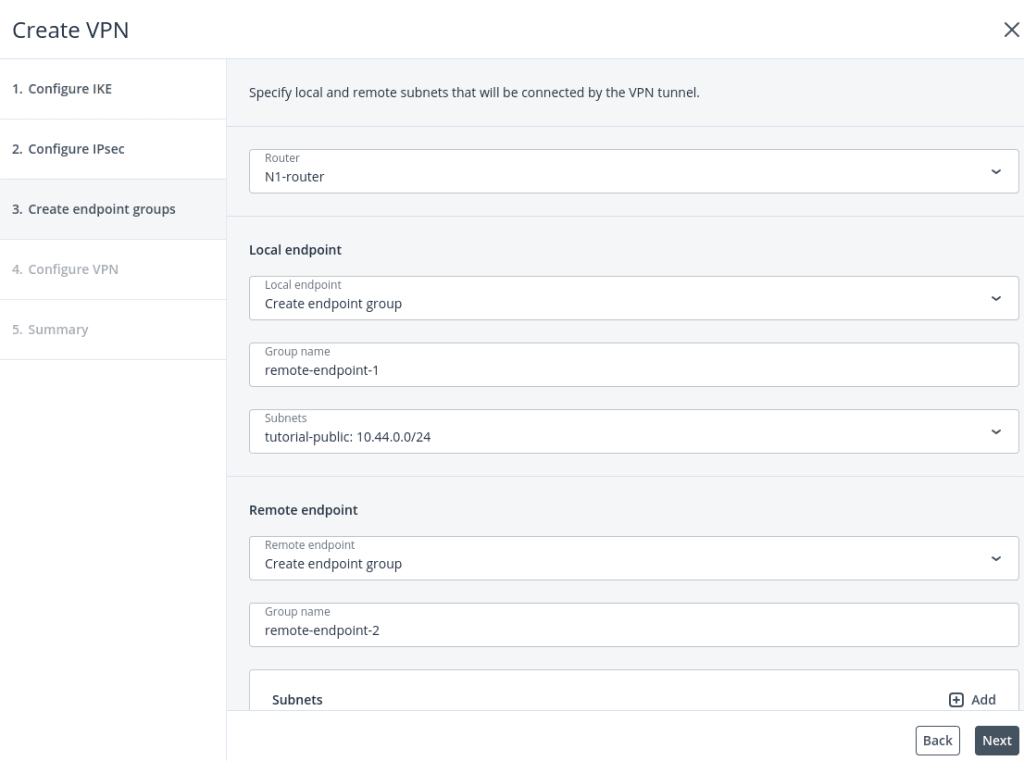Click the Remote endpoint section heading
Viewport: 1024px width, 761px height.
click(x=303, y=510)
